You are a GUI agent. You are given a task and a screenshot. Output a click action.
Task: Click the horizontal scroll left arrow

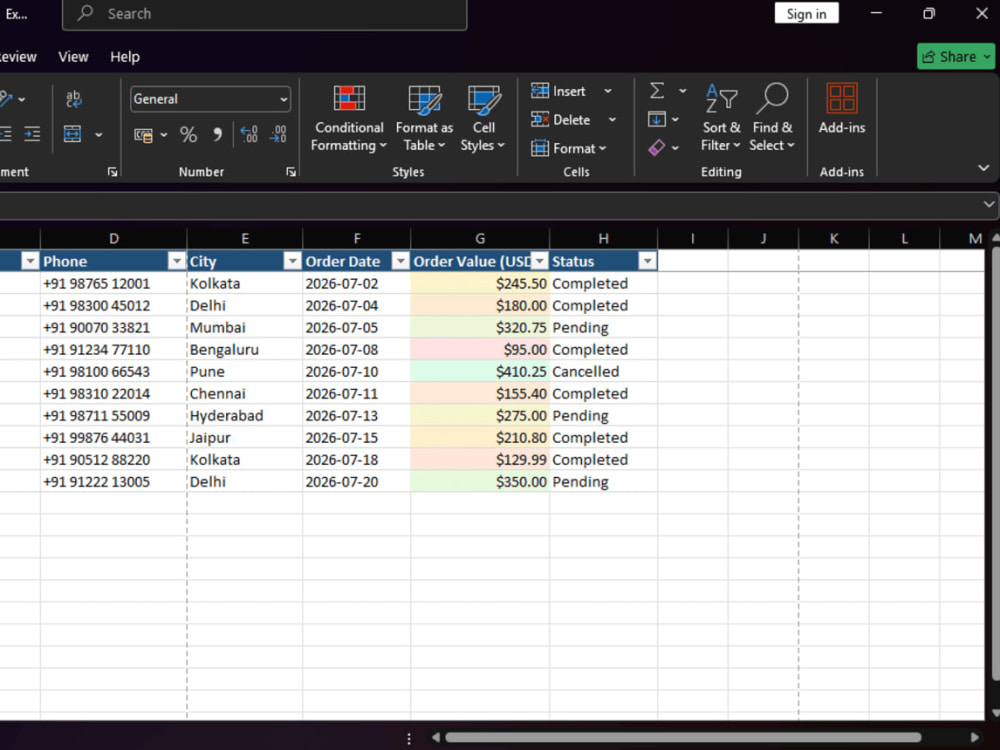(x=436, y=737)
